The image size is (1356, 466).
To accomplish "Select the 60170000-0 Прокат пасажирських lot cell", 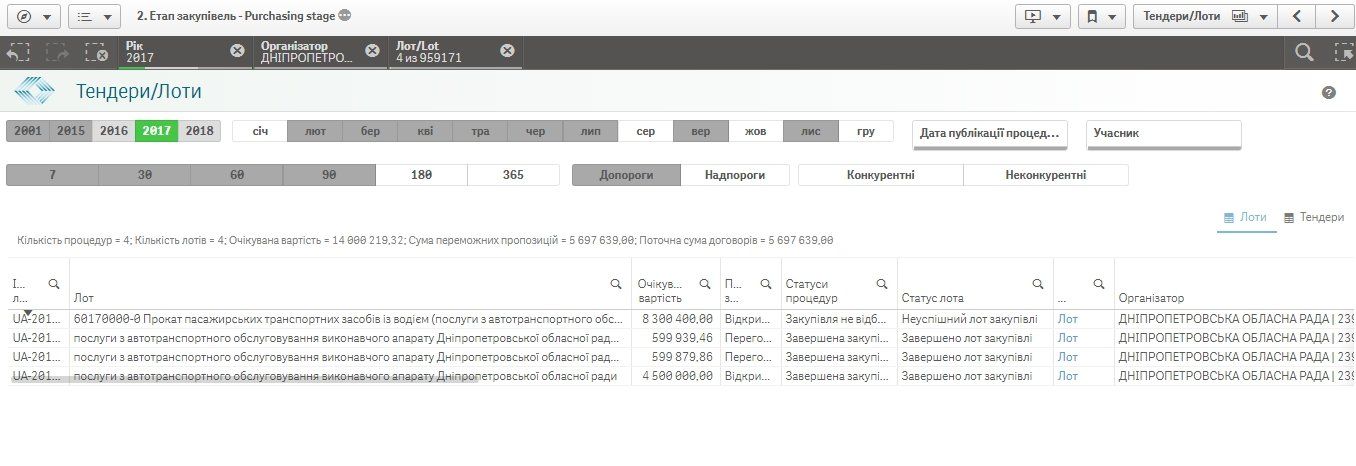I will pos(349,319).
